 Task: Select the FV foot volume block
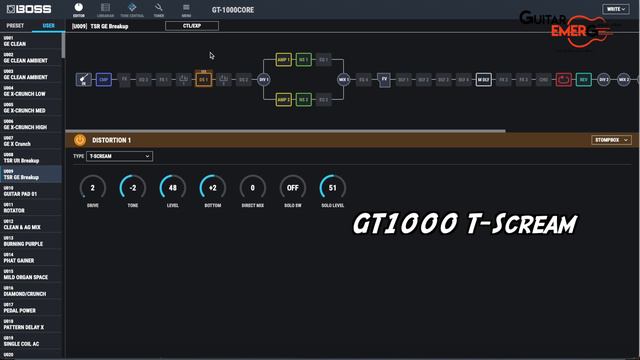[384, 80]
